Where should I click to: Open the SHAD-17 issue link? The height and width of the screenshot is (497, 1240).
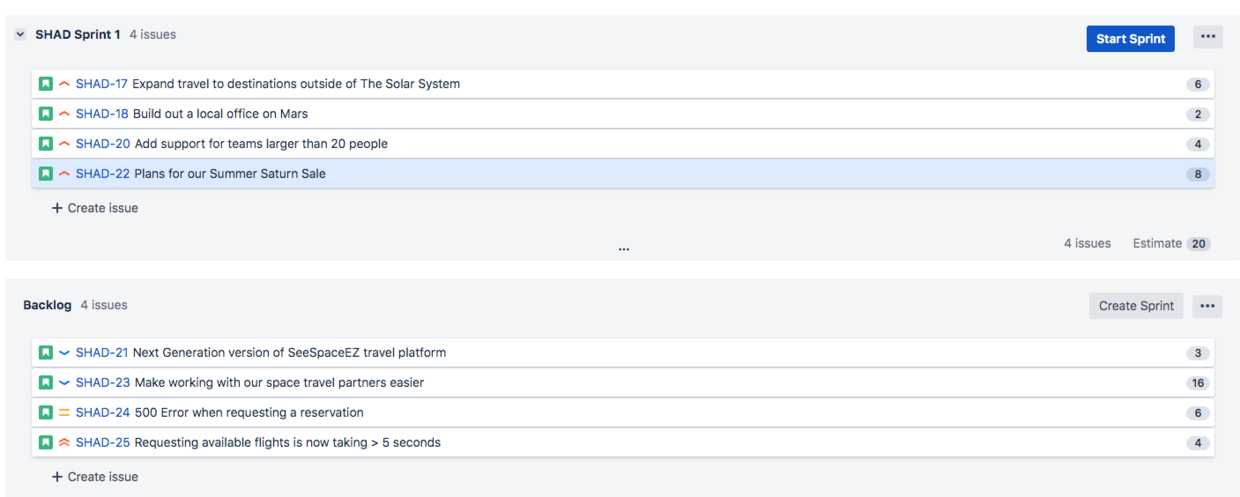[x=102, y=84]
